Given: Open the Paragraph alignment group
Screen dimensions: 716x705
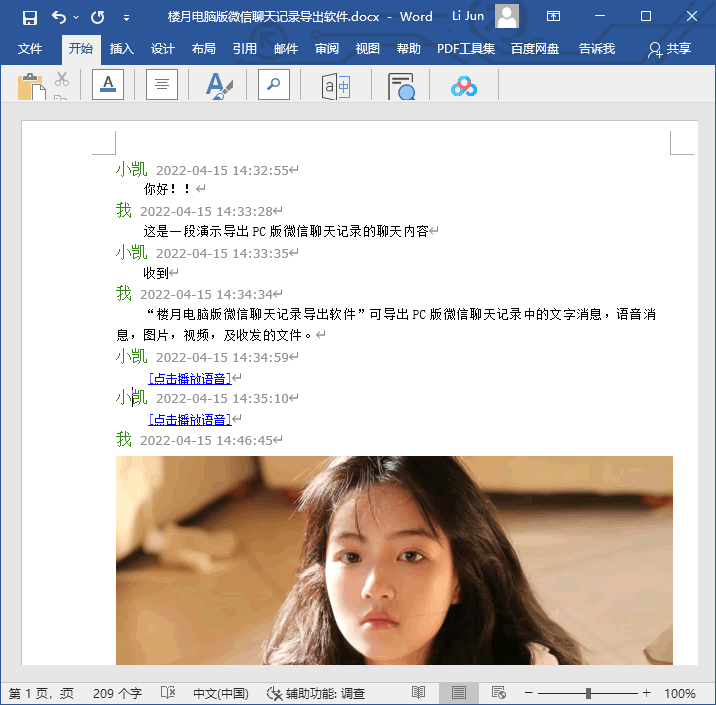Looking at the screenshot, I should (x=161, y=85).
